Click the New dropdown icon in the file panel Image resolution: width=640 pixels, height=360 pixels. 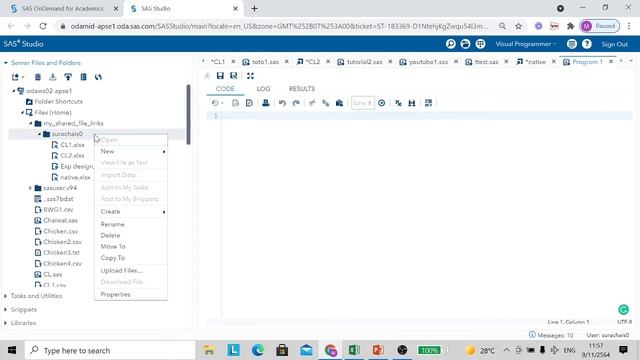click(x=18, y=77)
